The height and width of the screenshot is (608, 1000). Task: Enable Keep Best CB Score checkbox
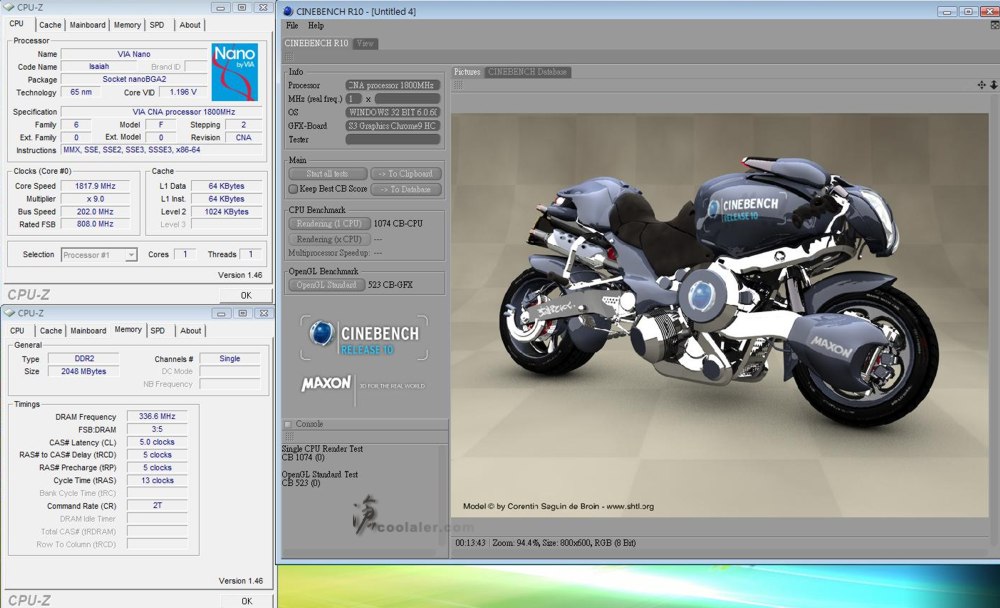click(x=293, y=189)
